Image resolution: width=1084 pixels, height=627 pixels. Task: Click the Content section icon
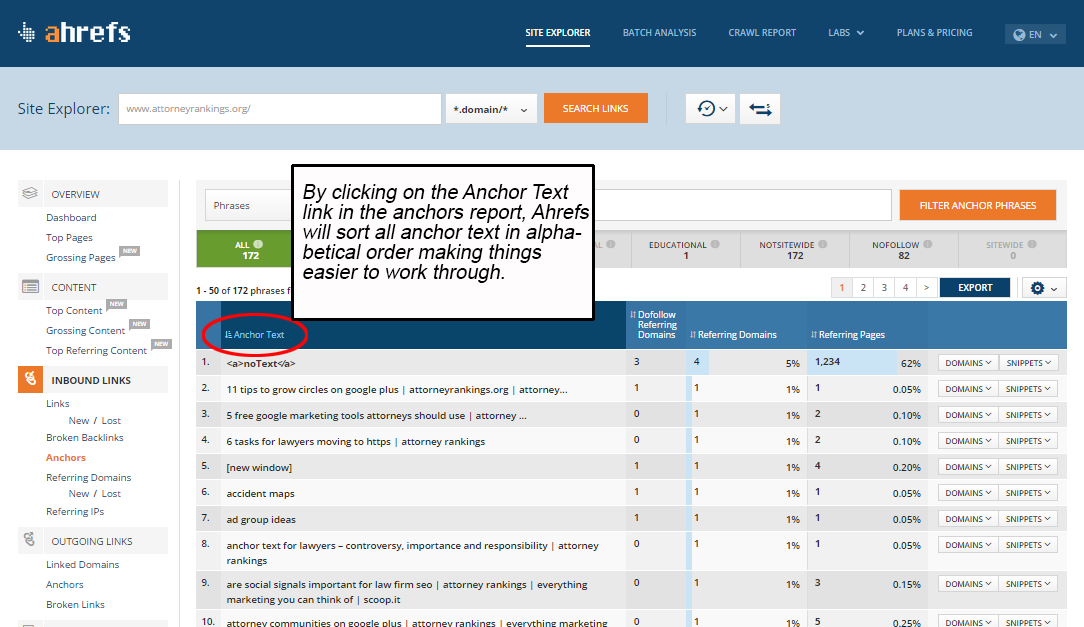tap(30, 287)
